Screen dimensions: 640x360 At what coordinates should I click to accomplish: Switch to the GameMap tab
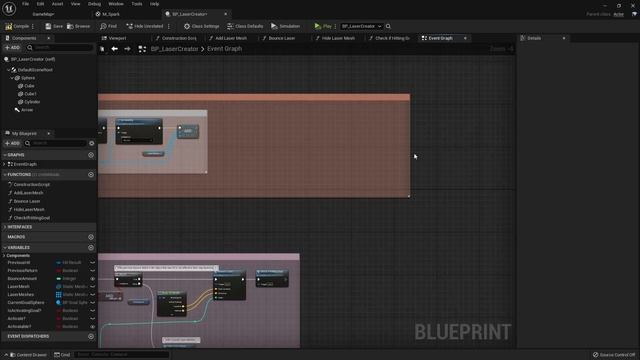(x=43, y=14)
